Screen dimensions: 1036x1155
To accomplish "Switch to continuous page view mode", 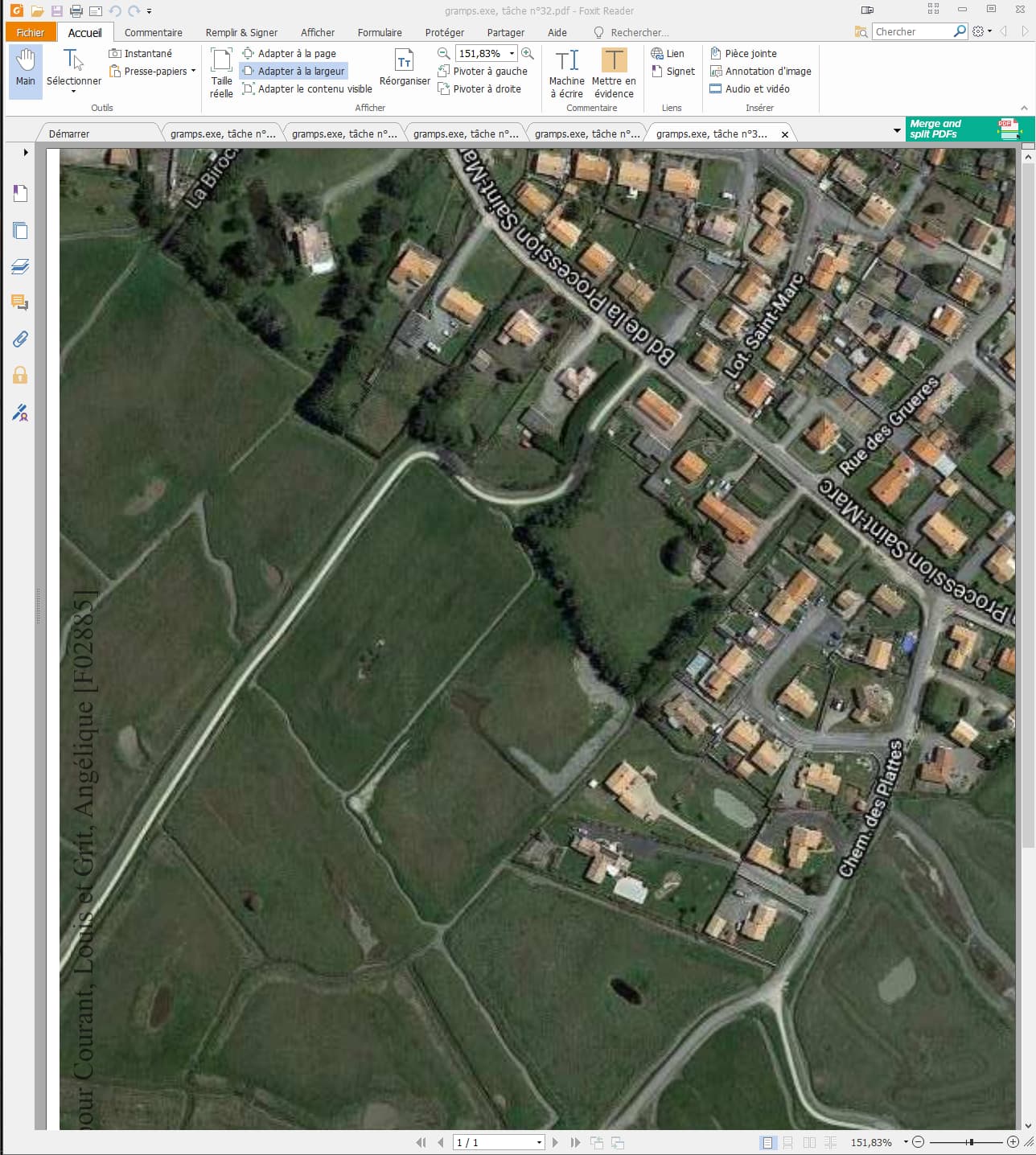I will [x=788, y=1142].
